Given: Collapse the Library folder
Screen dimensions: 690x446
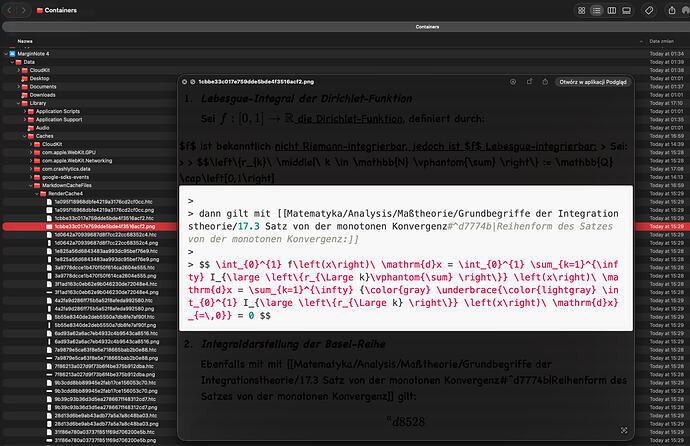Looking at the screenshot, I should coord(18,103).
